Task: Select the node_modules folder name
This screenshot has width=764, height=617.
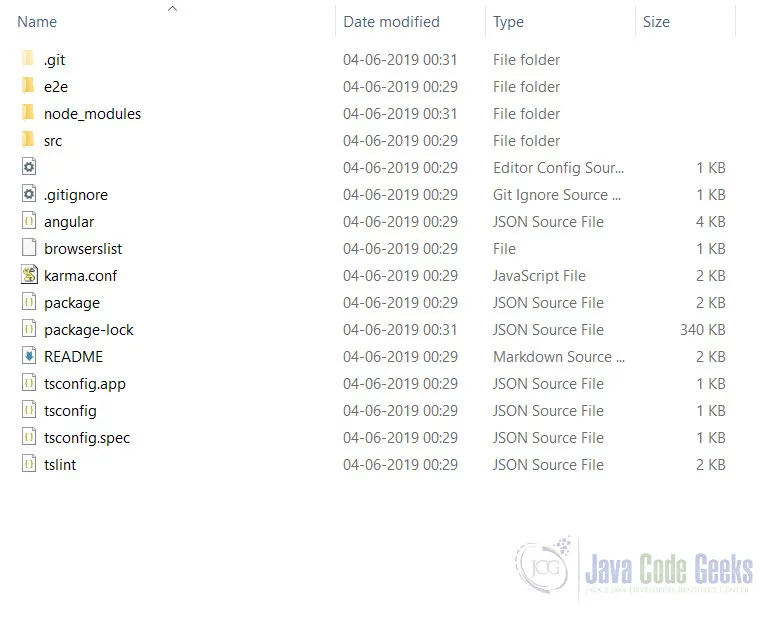Action: (x=92, y=114)
